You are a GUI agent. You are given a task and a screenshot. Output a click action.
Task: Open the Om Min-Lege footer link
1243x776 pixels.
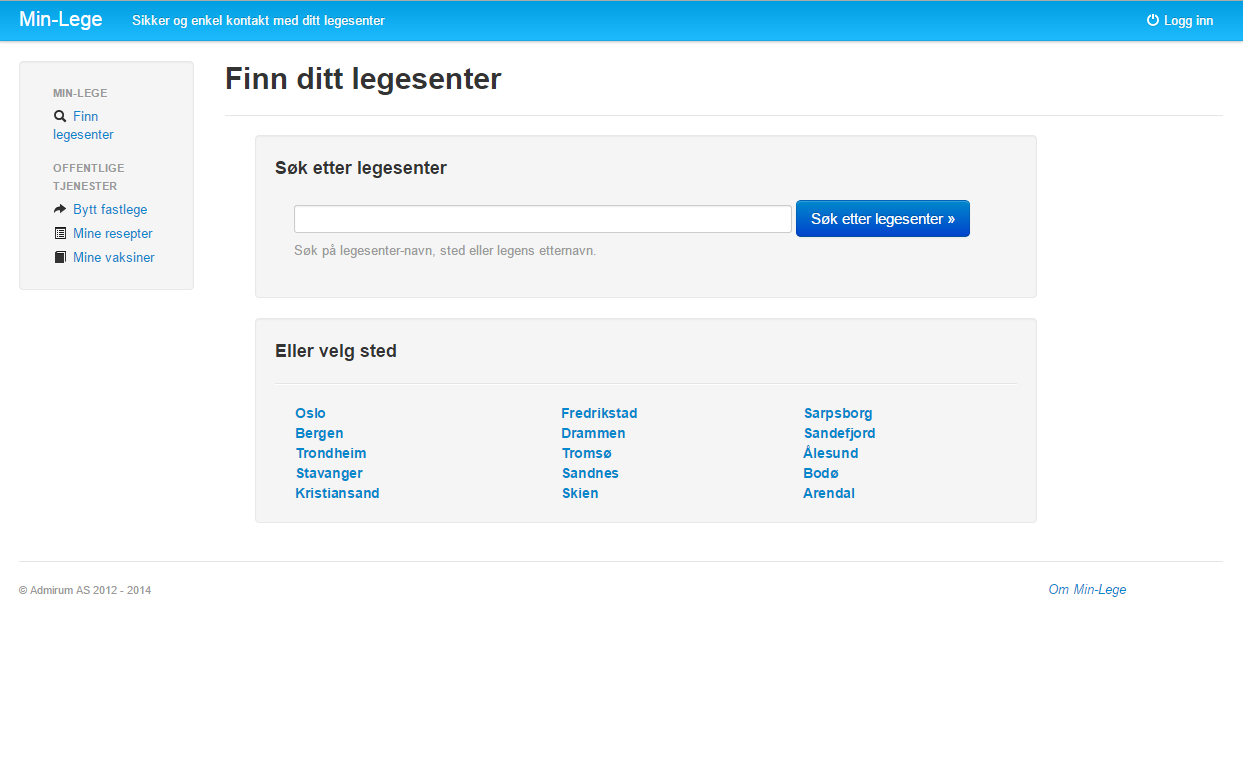(x=1087, y=590)
